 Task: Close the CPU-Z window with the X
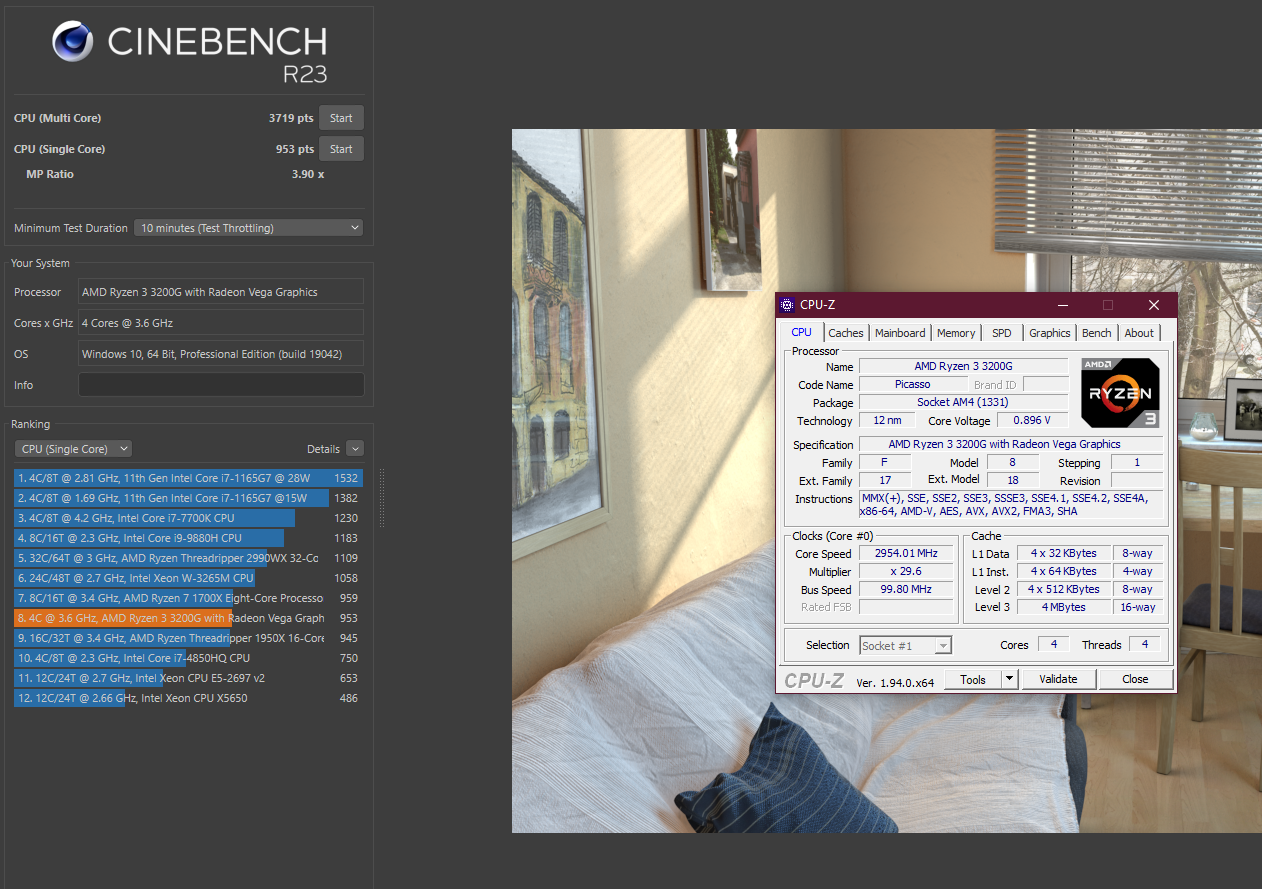(1154, 305)
